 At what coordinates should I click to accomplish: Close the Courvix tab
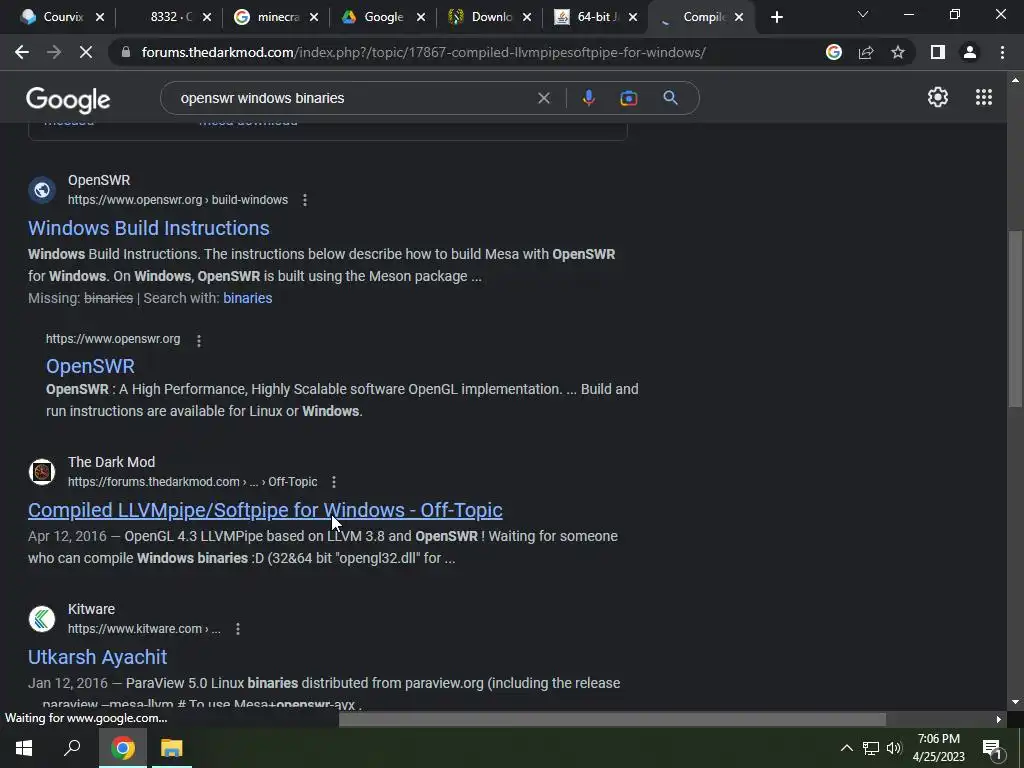100,17
